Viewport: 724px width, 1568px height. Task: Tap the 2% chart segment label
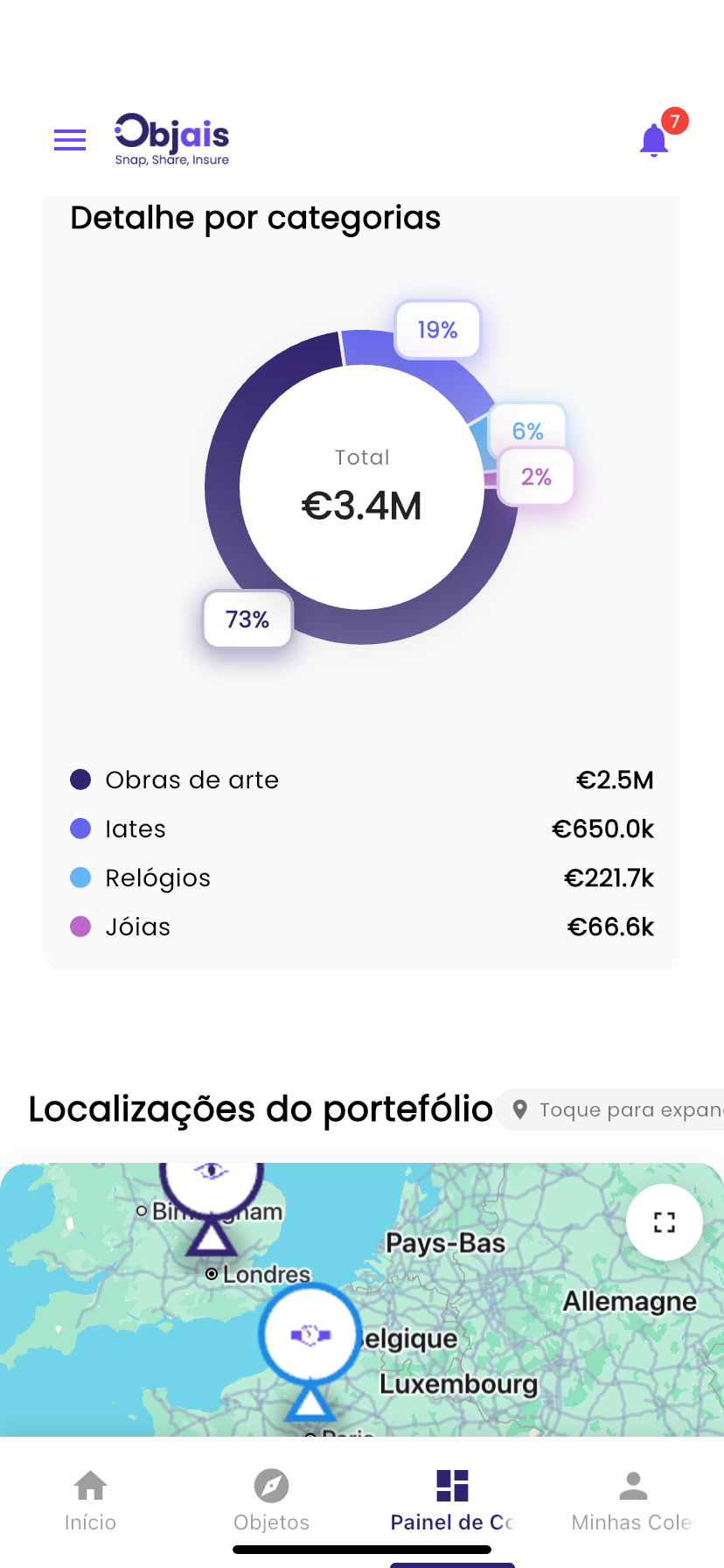pyautogui.click(x=536, y=477)
